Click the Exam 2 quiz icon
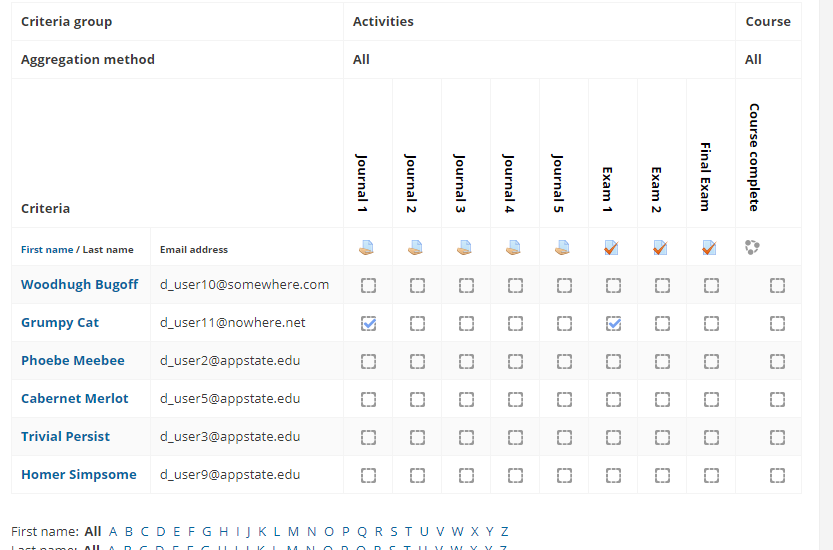Image resolution: width=833 pixels, height=550 pixels. click(x=660, y=248)
